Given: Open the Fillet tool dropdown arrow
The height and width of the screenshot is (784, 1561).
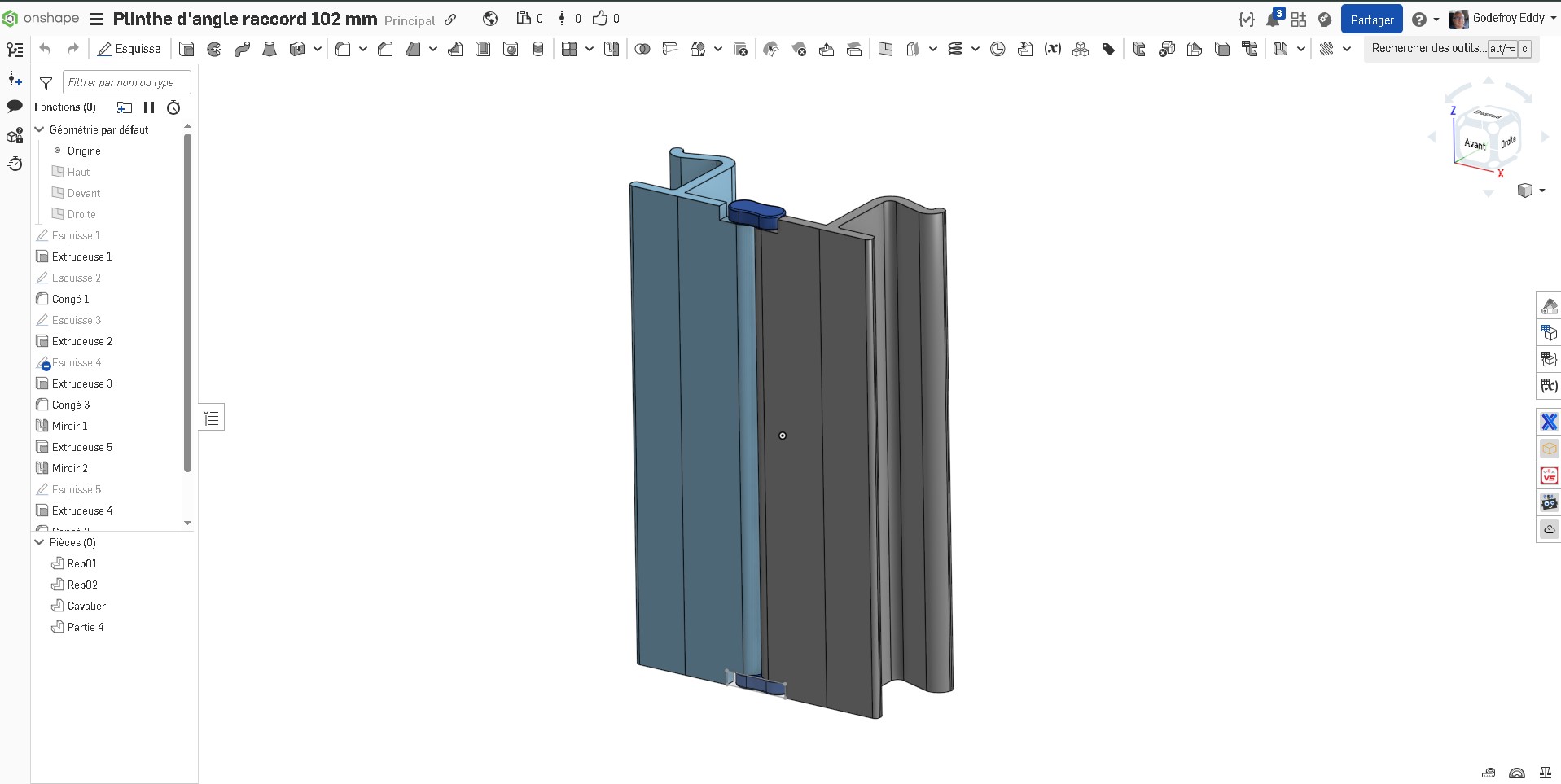Looking at the screenshot, I should (363, 49).
